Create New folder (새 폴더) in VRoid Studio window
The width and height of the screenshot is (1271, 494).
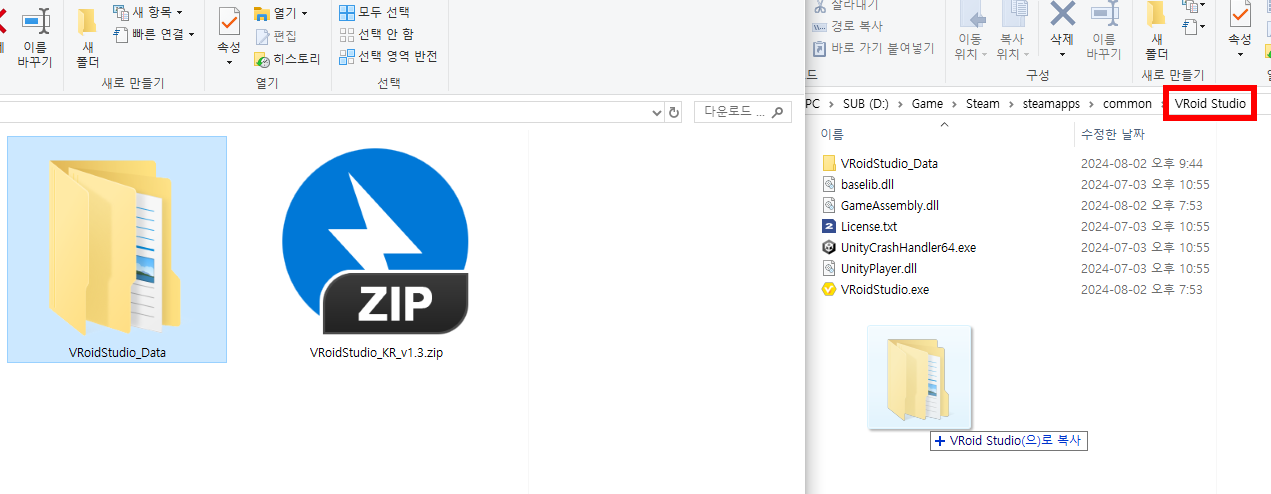point(1157,31)
